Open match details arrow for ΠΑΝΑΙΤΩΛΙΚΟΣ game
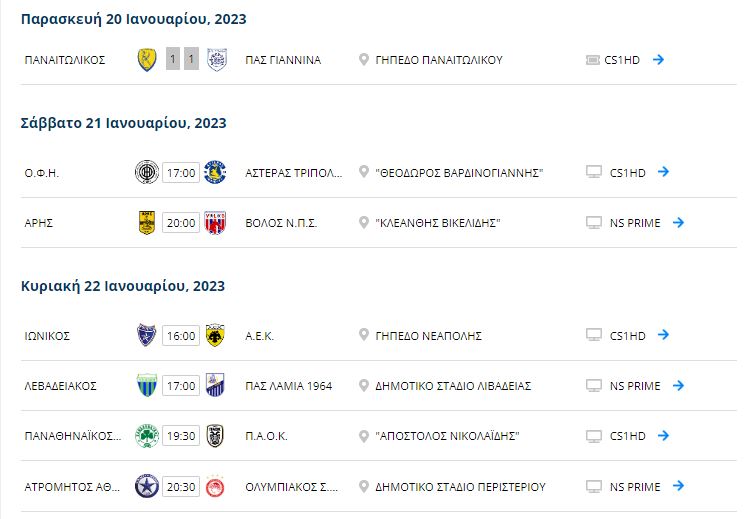The image size is (751, 519). pyautogui.click(x=658, y=59)
